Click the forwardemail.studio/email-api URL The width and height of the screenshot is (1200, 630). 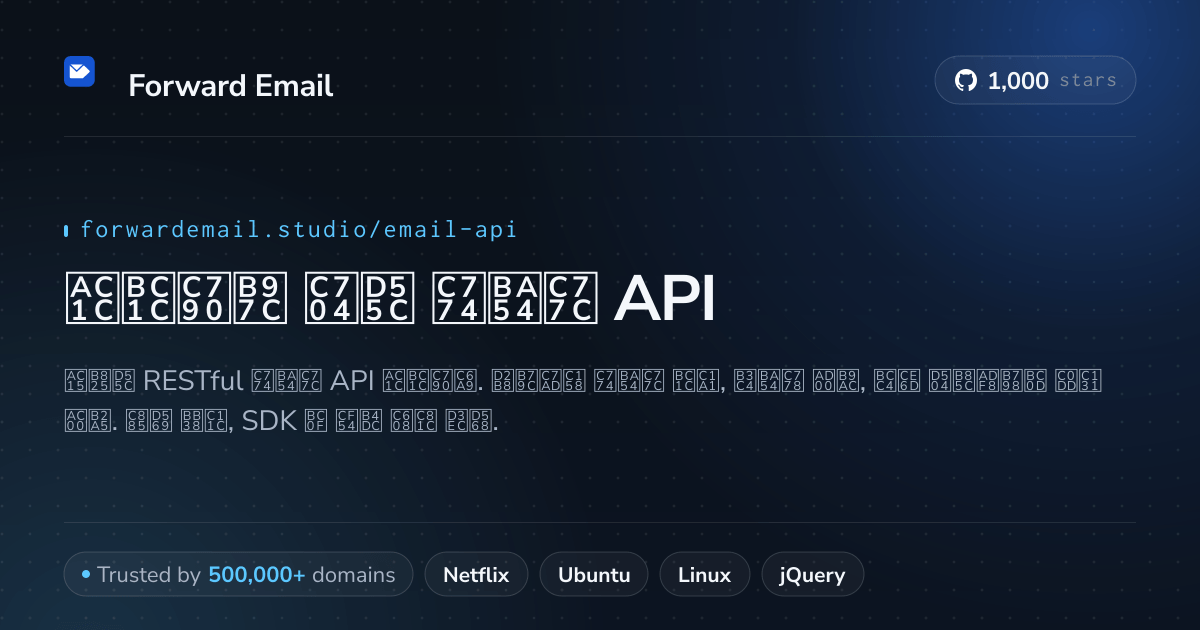[298, 230]
